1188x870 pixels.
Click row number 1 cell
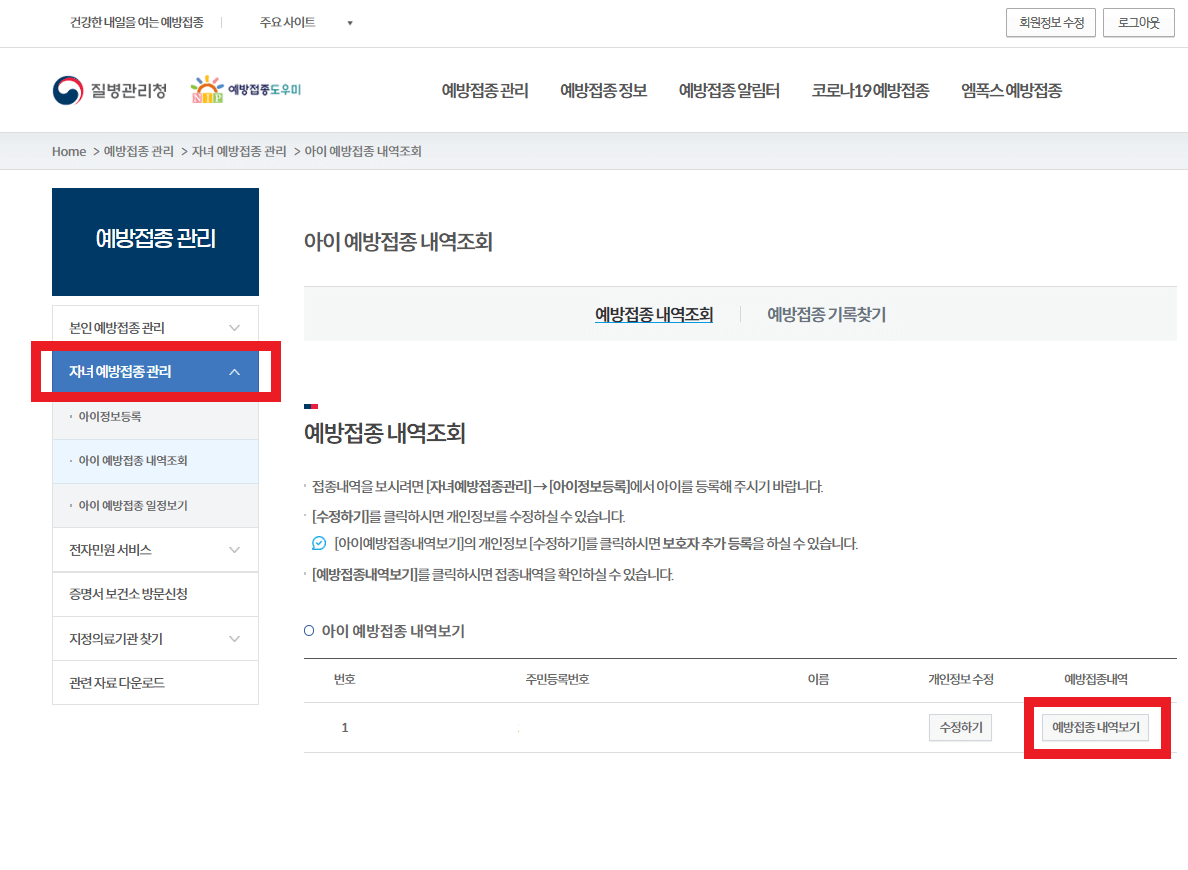[x=345, y=728]
